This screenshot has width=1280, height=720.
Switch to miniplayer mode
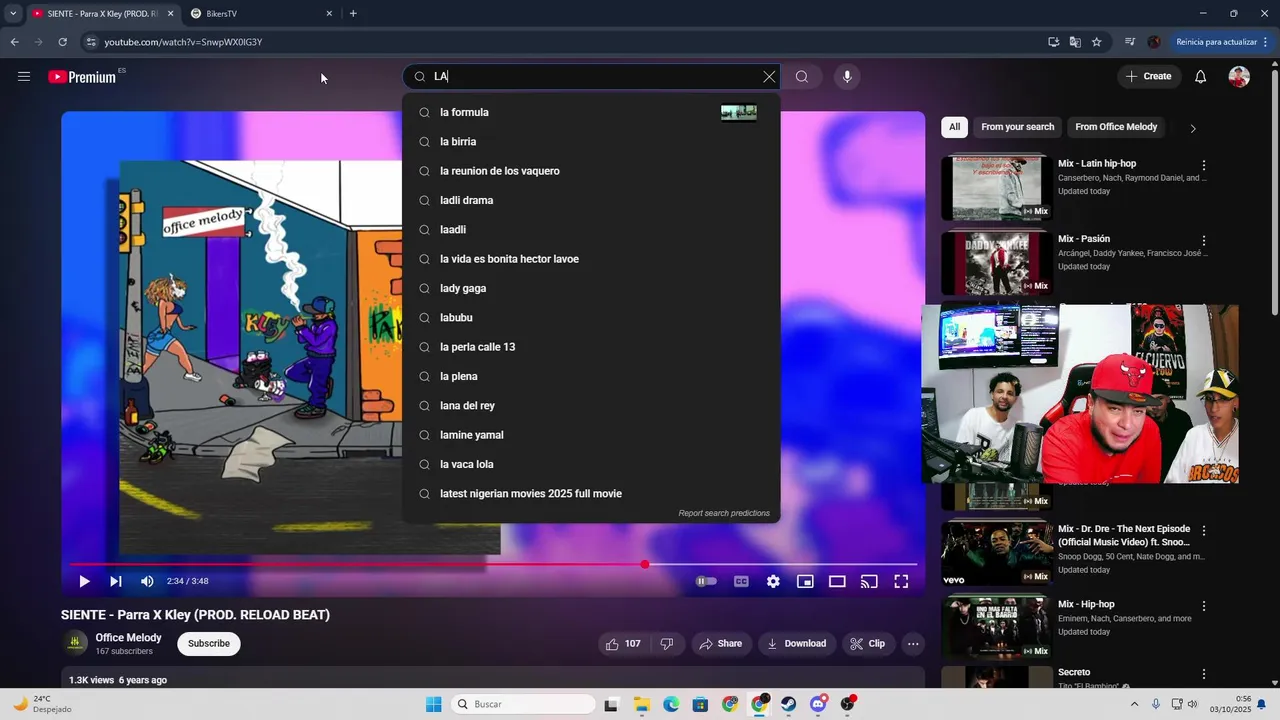pyautogui.click(x=805, y=581)
